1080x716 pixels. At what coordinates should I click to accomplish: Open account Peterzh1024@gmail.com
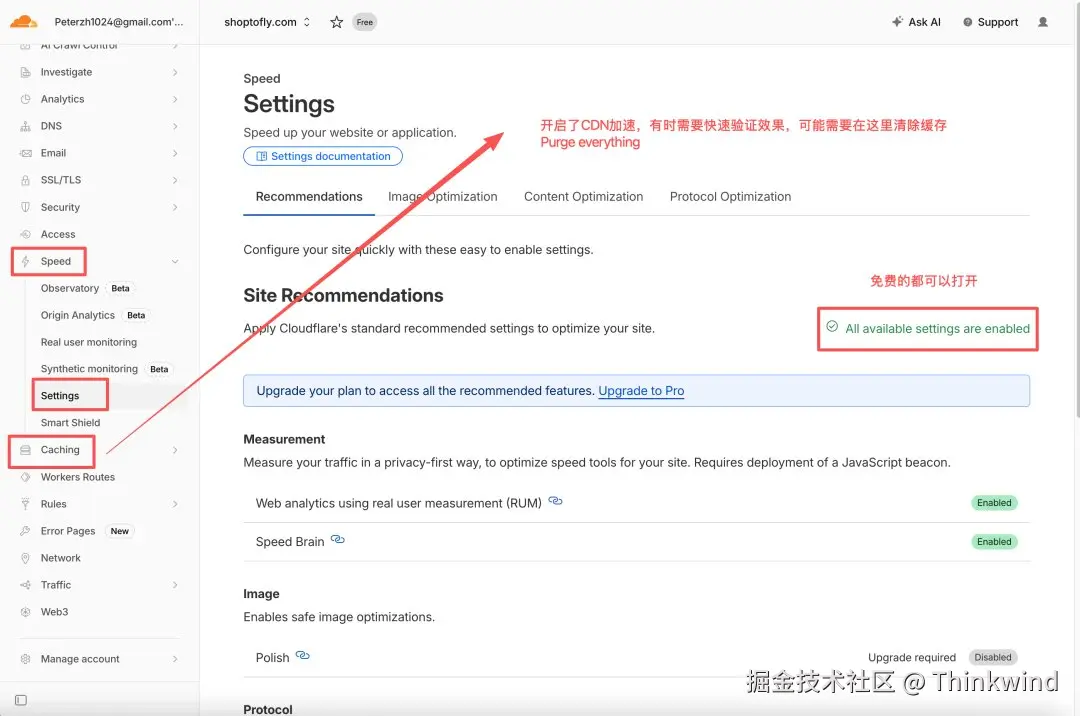pyautogui.click(x=118, y=22)
